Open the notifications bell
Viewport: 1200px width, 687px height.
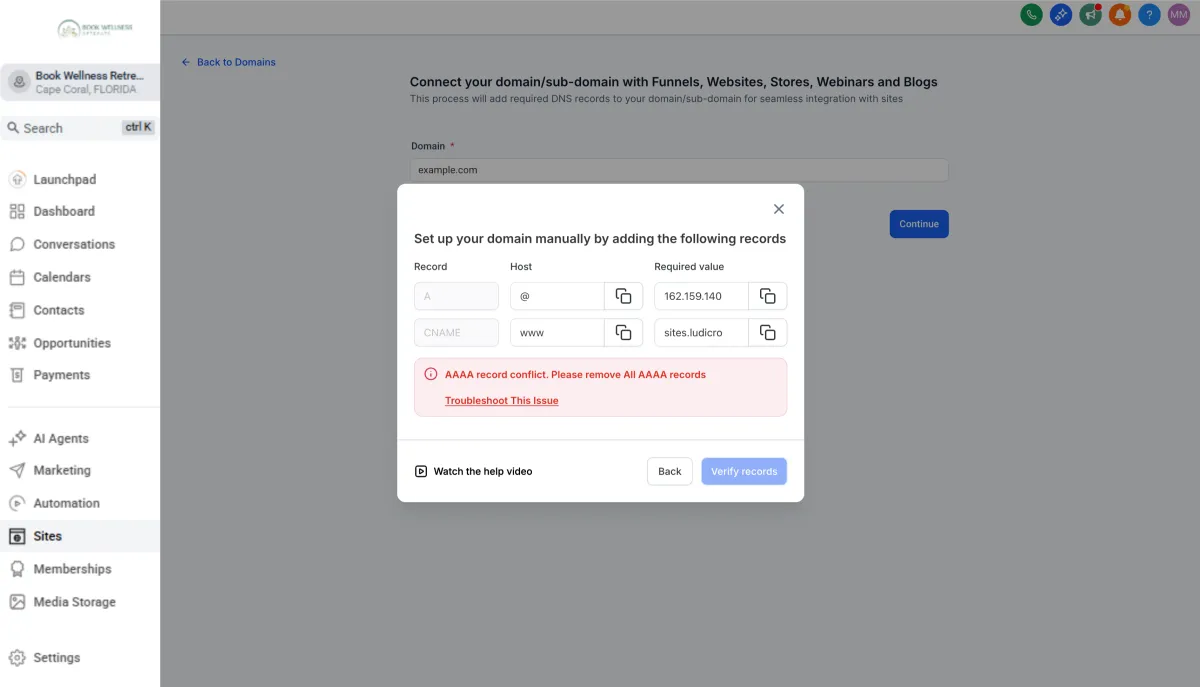1120,15
